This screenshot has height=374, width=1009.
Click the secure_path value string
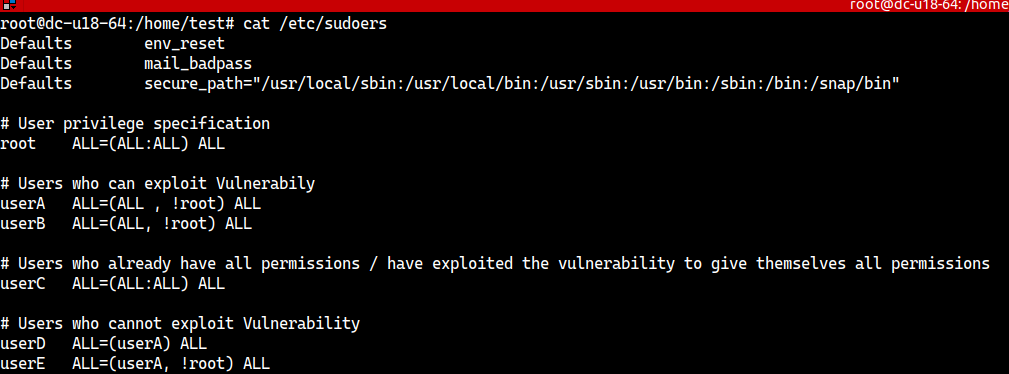tap(522, 84)
